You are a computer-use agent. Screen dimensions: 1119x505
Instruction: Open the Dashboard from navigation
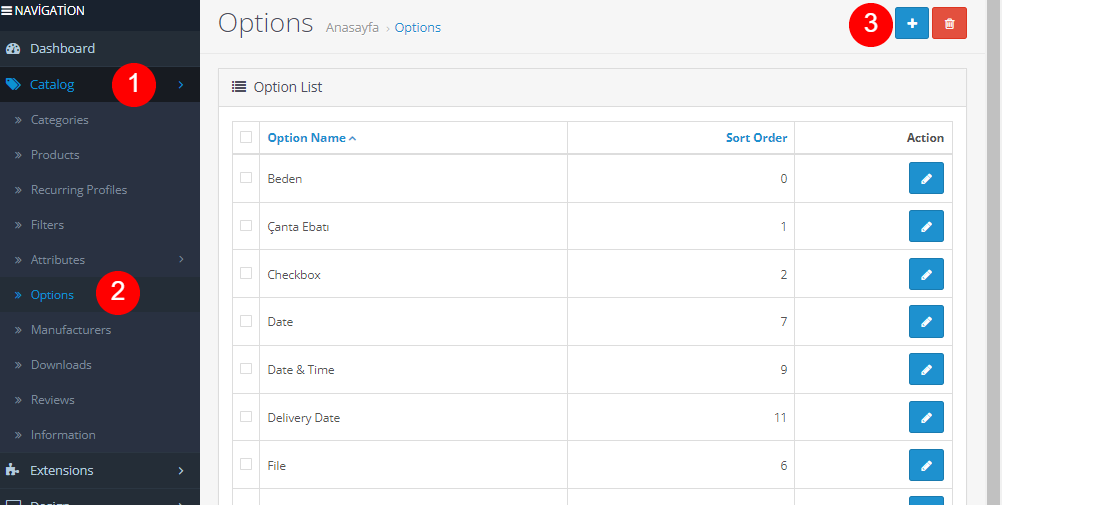pos(62,48)
